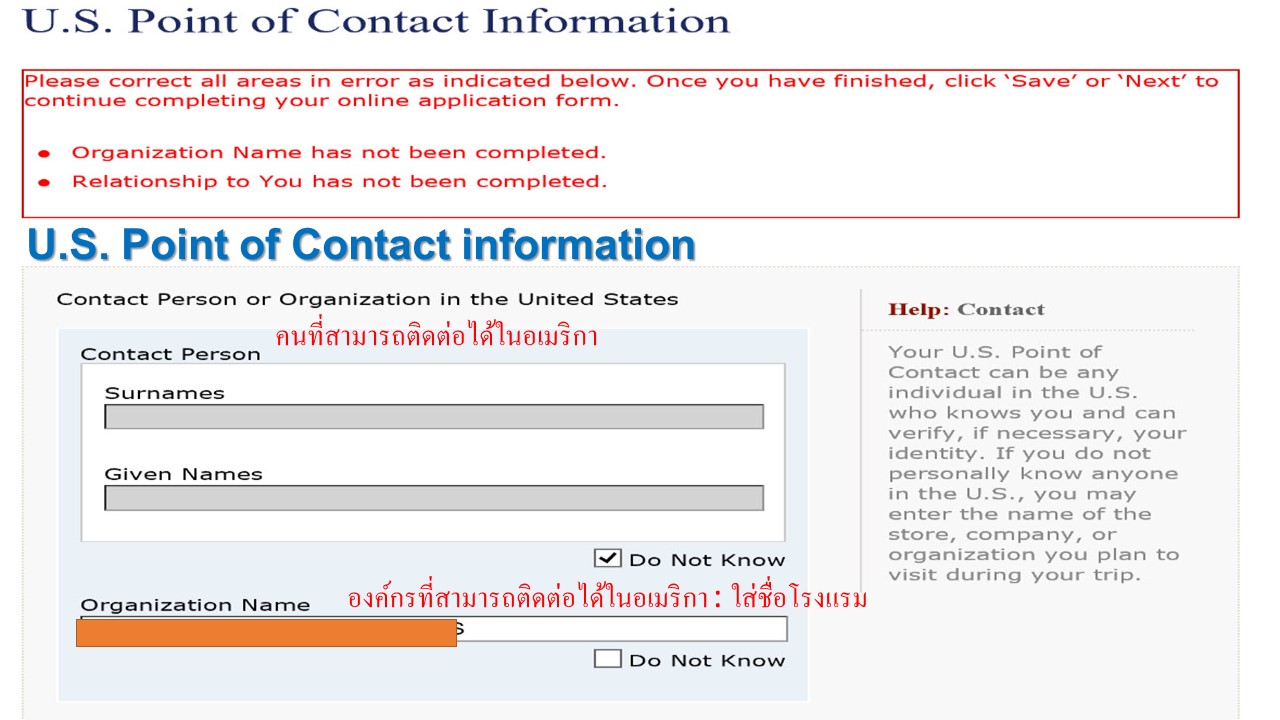Click the Given Names text field
This screenshot has width=1280, height=720.
[x=433, y=498]
